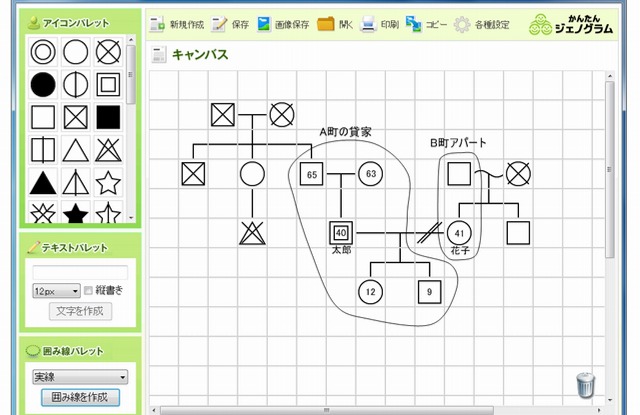The height and width of the screenshot is (415, 640).
Task: Choose the double square palette icon
Action: pyautogui.click(x=108, y=86)
